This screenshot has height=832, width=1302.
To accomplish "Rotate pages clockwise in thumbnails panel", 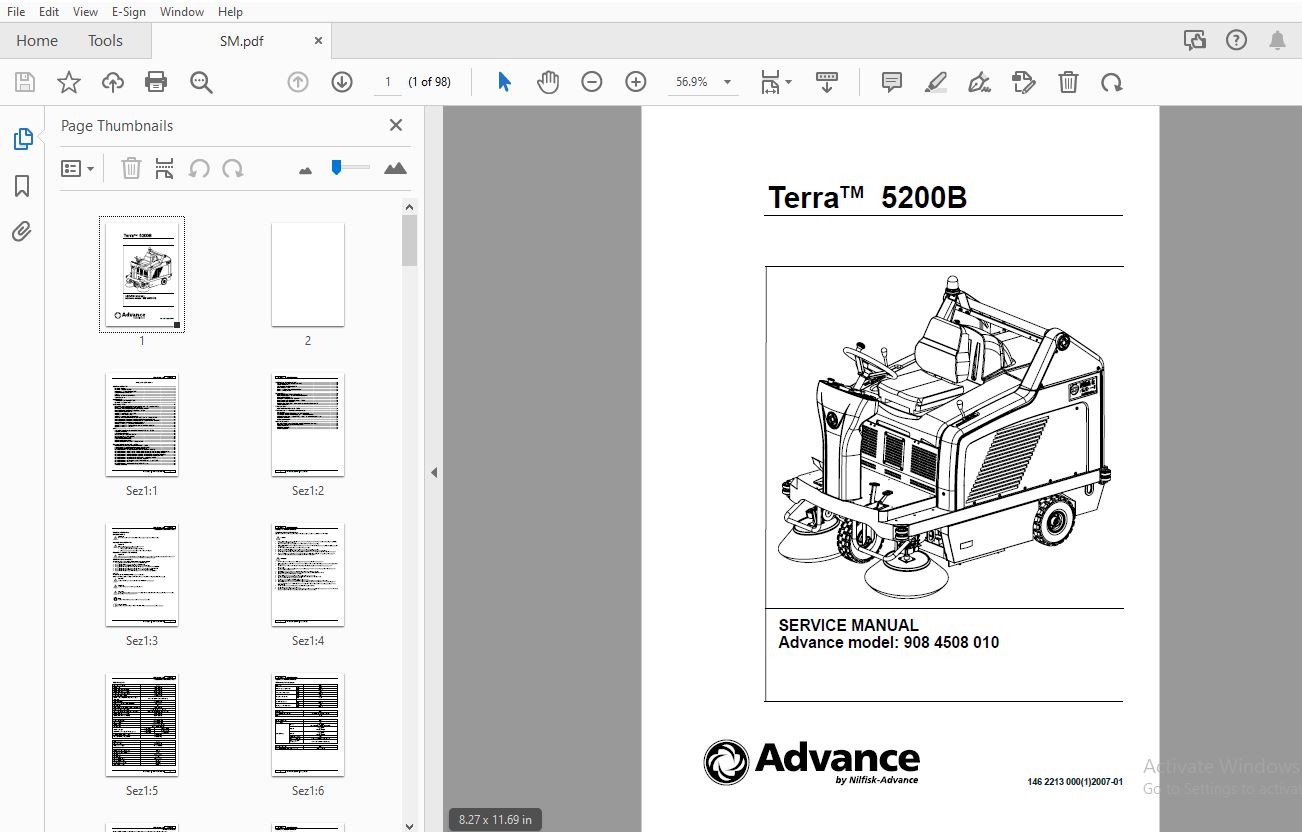I will tap(233, 168).
